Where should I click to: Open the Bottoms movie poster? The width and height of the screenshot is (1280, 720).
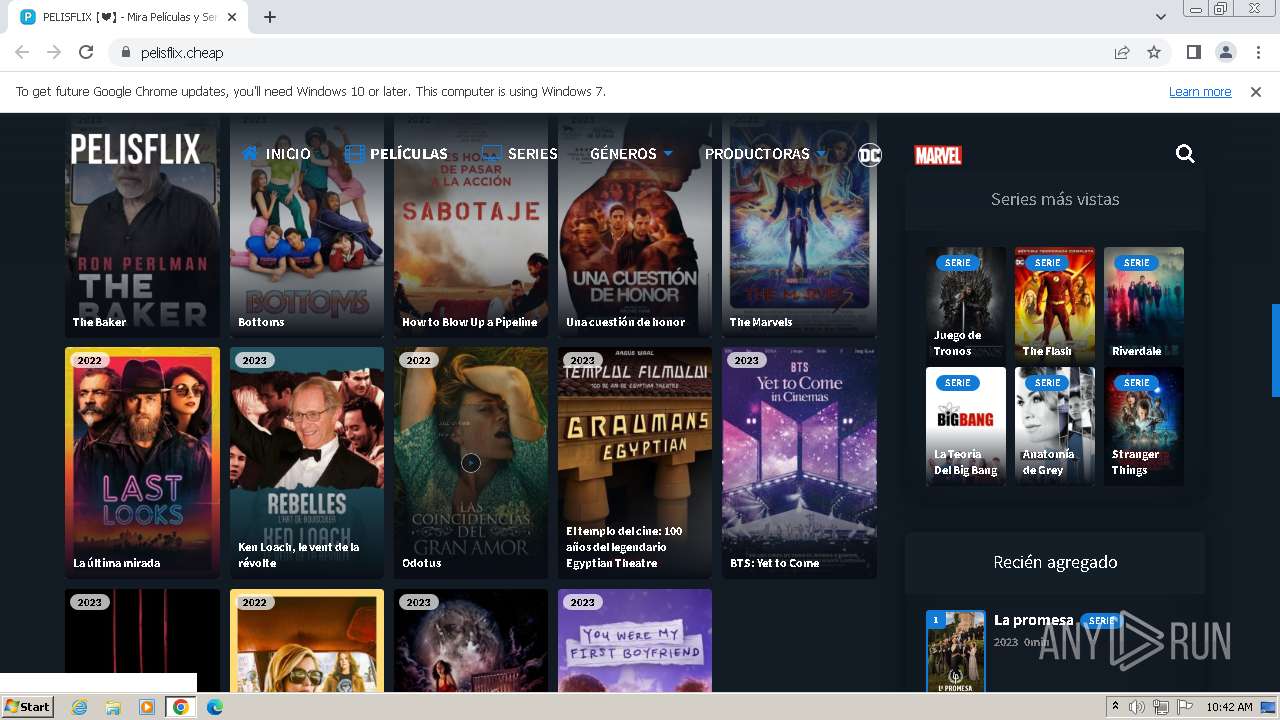point(307,225)
